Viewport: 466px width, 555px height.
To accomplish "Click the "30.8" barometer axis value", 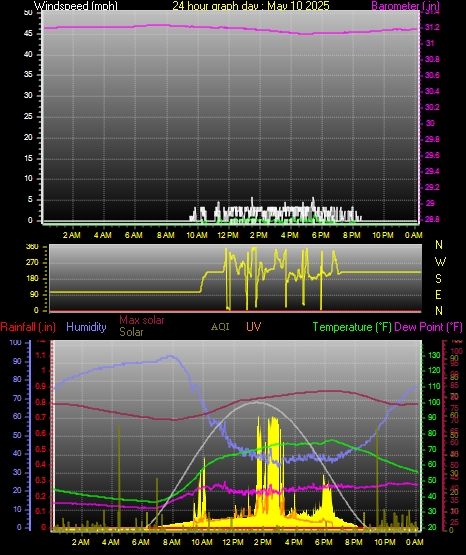I will (432, 59).
